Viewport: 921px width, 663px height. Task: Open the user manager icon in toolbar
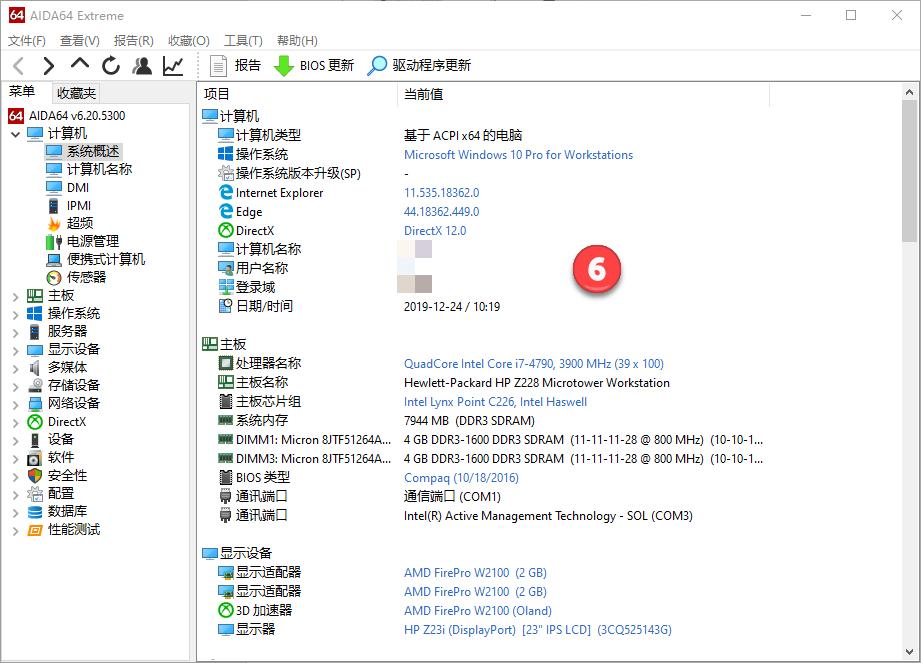pos(142,66)
